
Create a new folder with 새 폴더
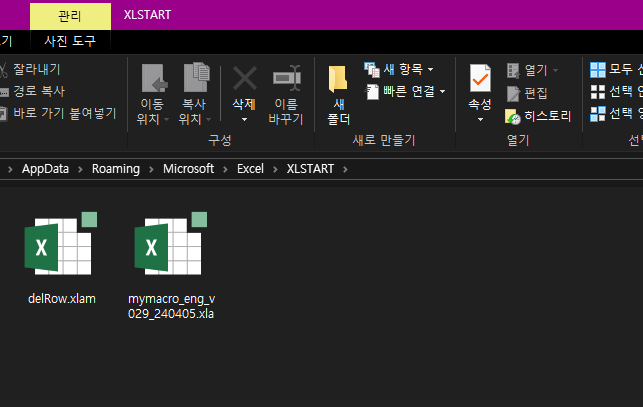coord(338,95)
